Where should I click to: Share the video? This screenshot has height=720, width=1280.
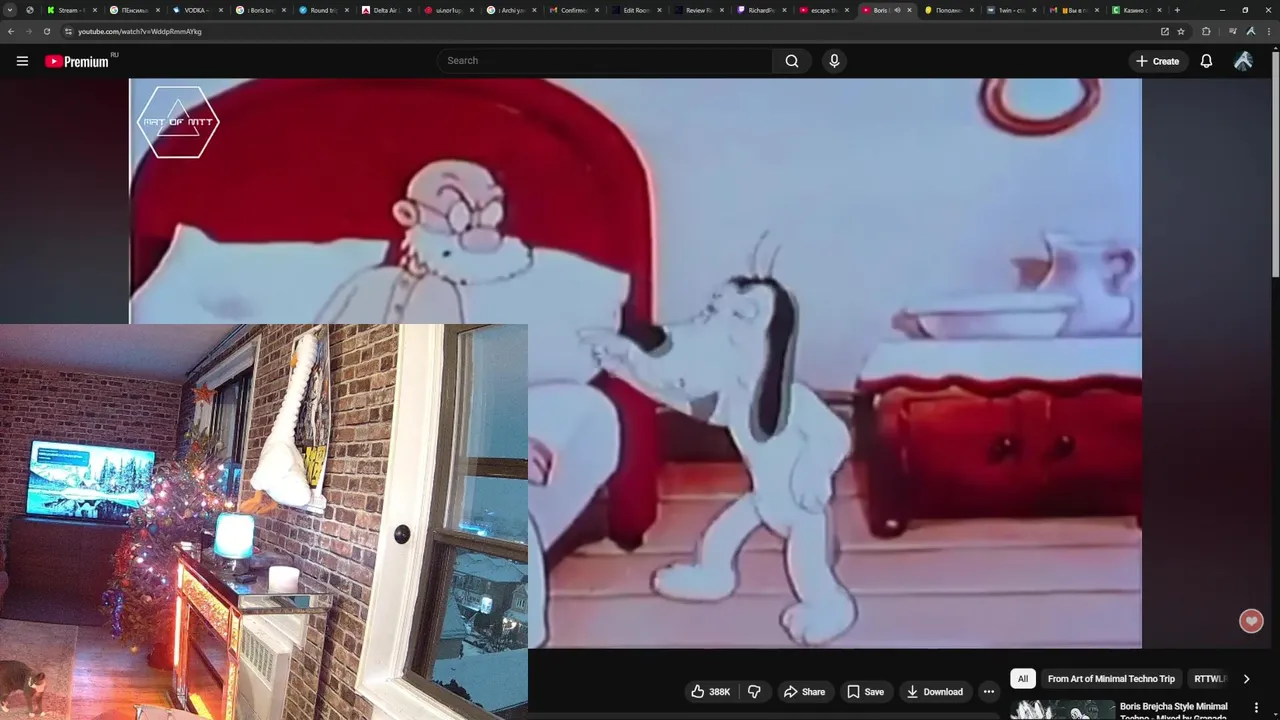pyautogui.click(x=804, y=691)
